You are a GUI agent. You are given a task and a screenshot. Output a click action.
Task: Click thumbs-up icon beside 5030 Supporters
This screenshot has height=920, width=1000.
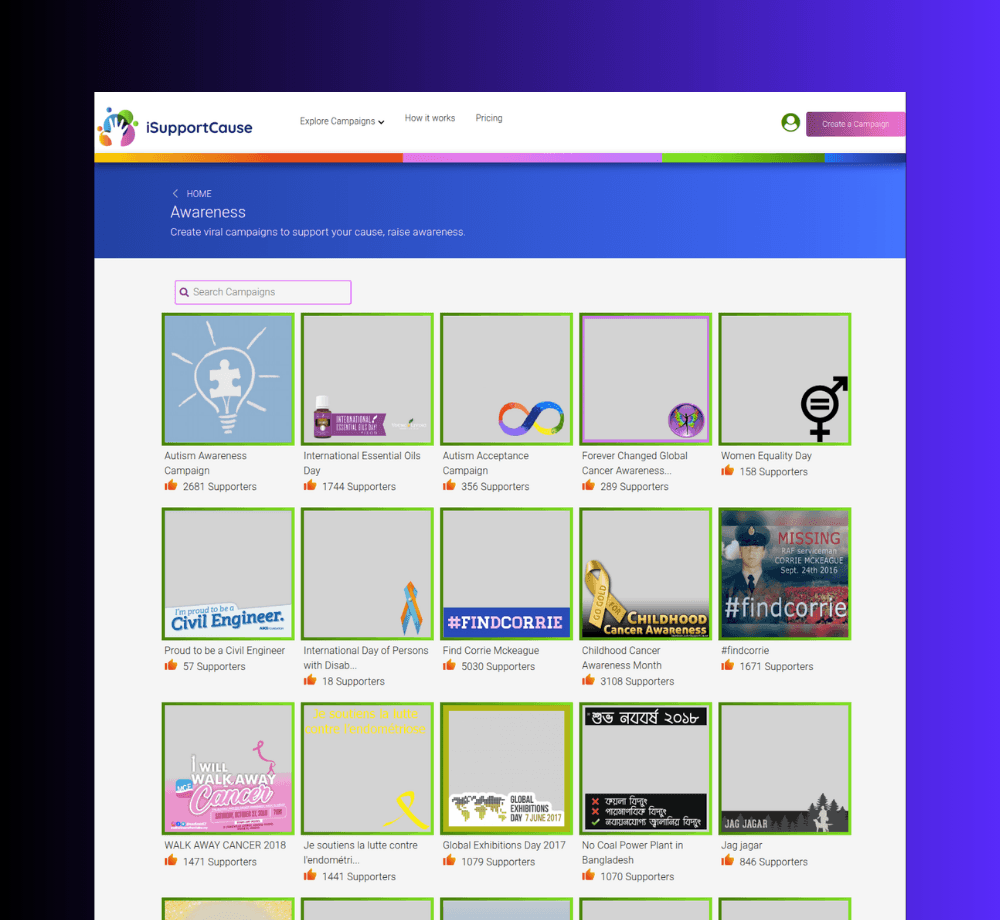point(449,666)
